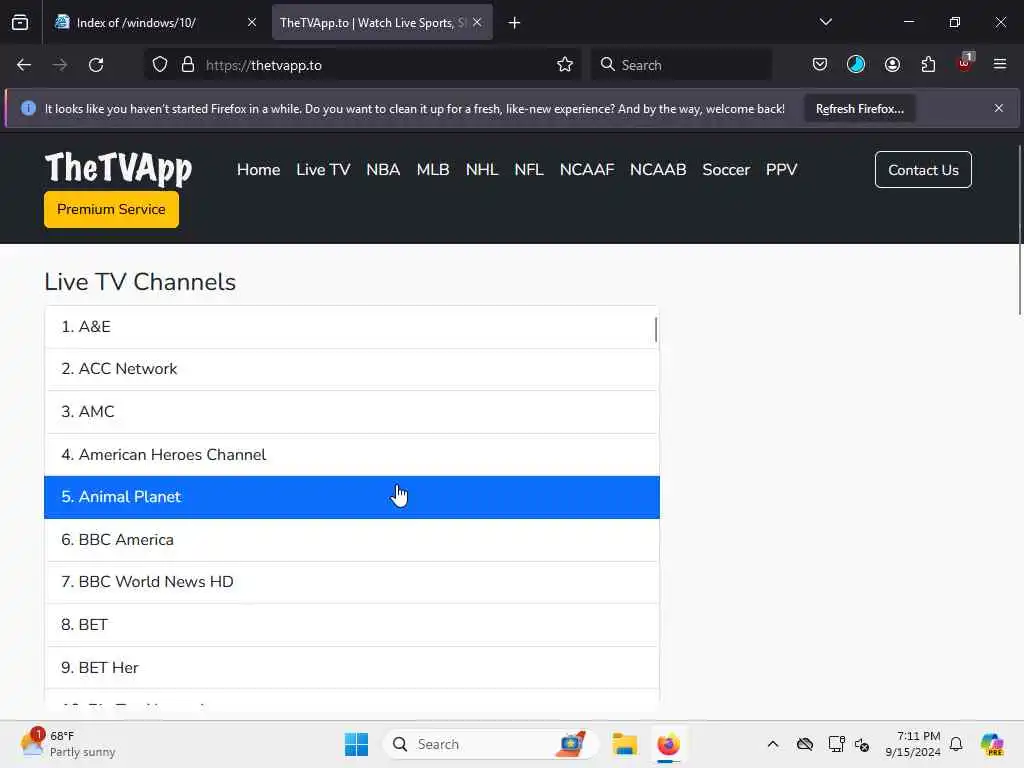Open BET channel

pos(351,625)
